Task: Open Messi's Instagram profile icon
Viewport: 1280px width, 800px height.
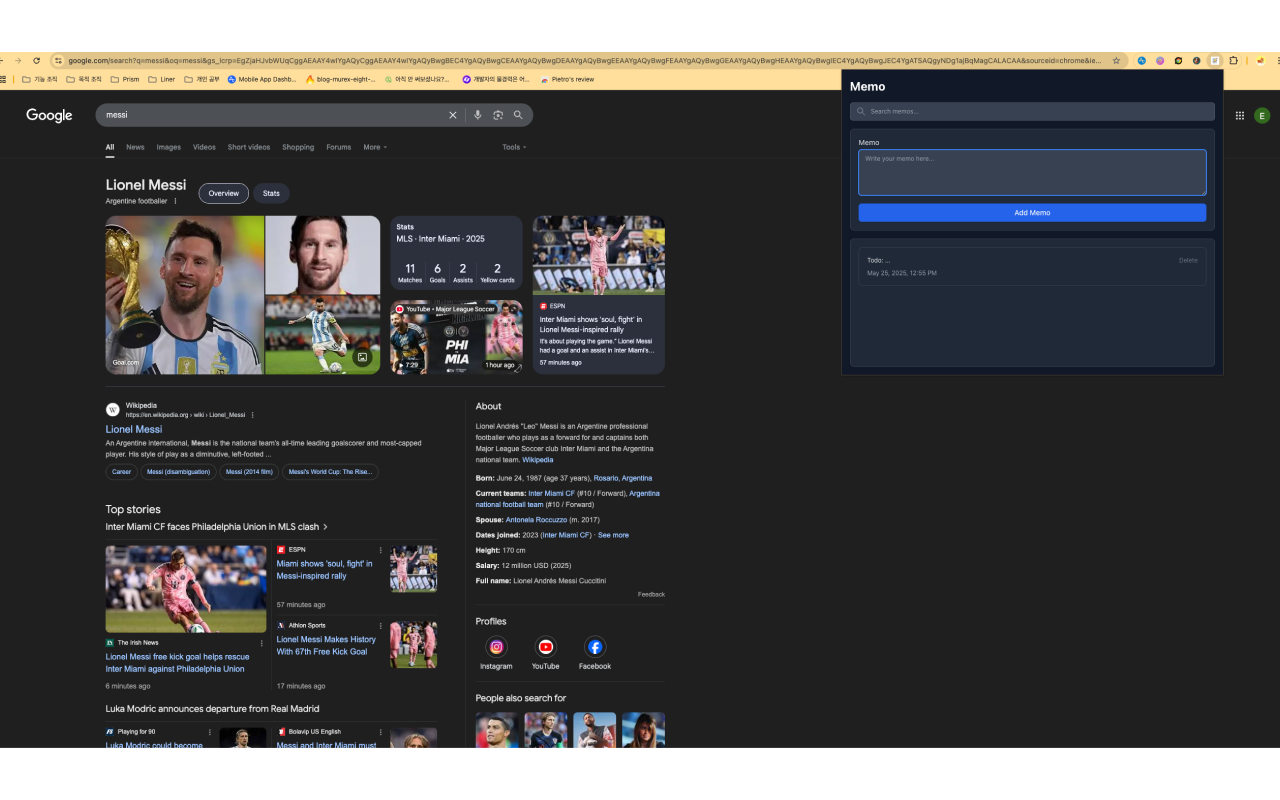Action: [x=496, y=647]
